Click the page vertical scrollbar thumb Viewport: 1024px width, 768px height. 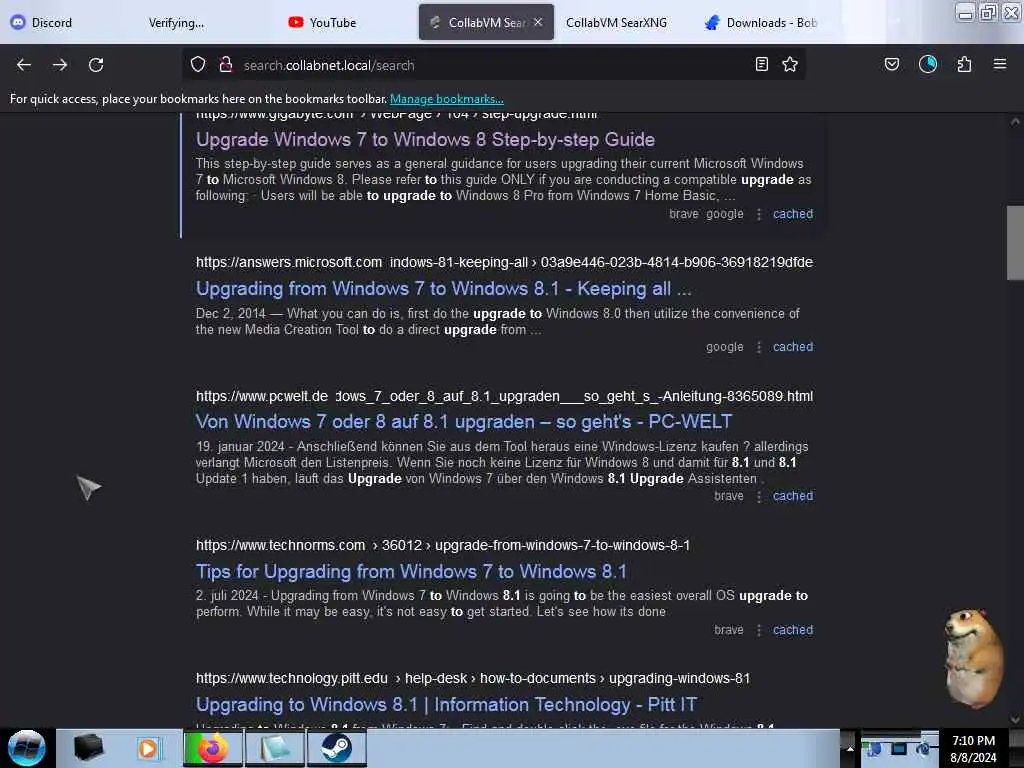(x=1015, y=242)
